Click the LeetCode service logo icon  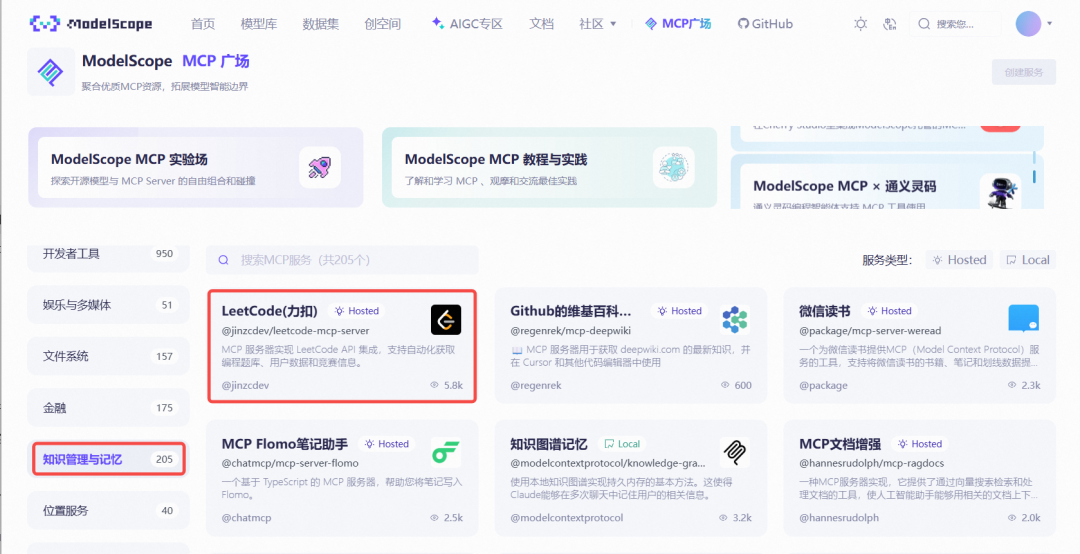(446, 320)
